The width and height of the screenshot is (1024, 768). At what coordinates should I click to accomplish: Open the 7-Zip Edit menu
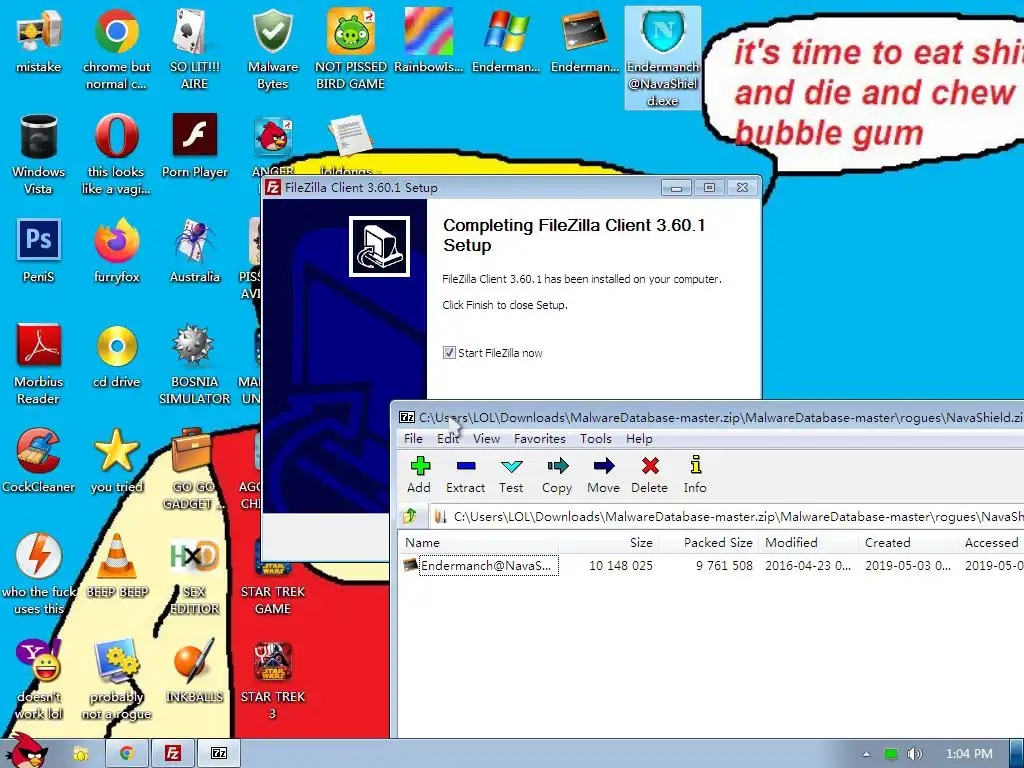[448, 439]
